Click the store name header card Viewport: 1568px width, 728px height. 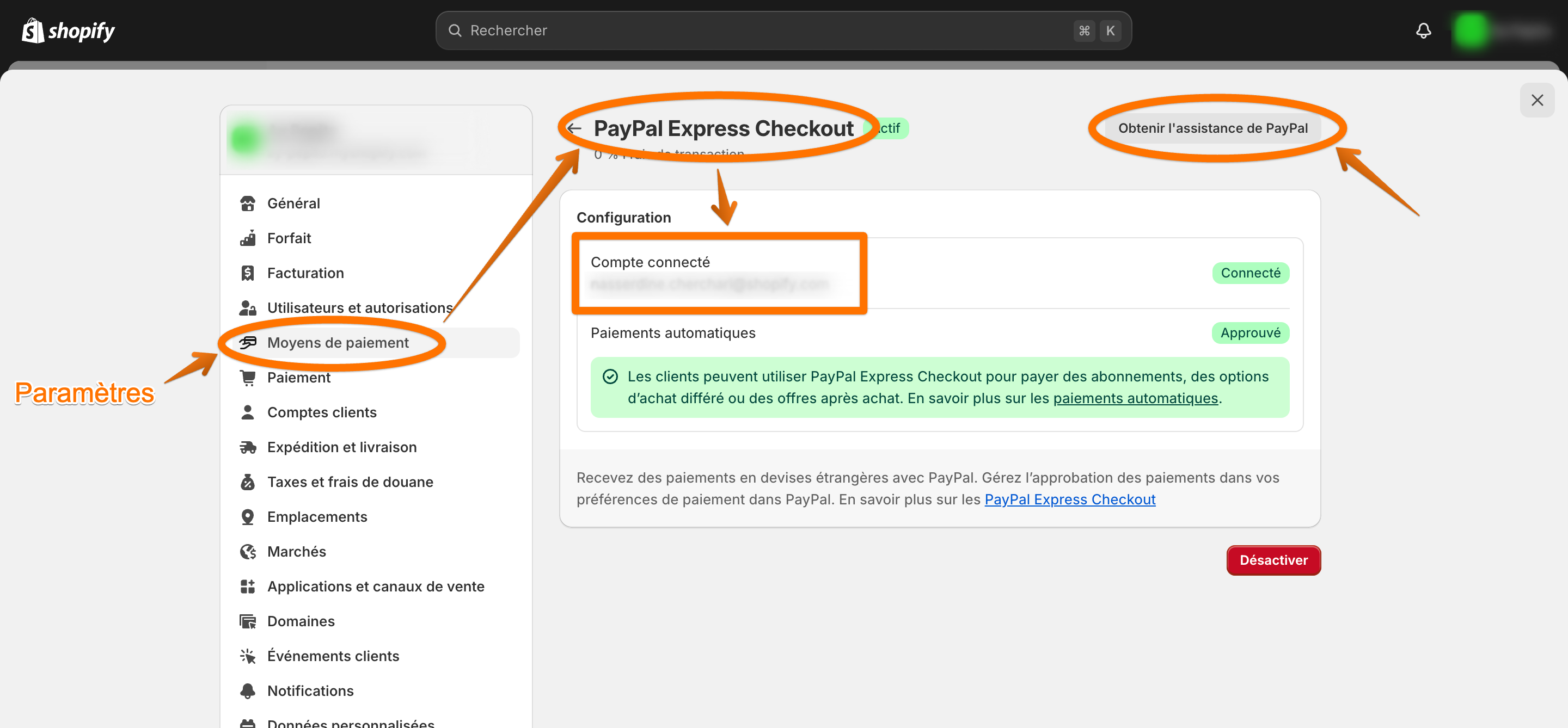tap(376, 140)
